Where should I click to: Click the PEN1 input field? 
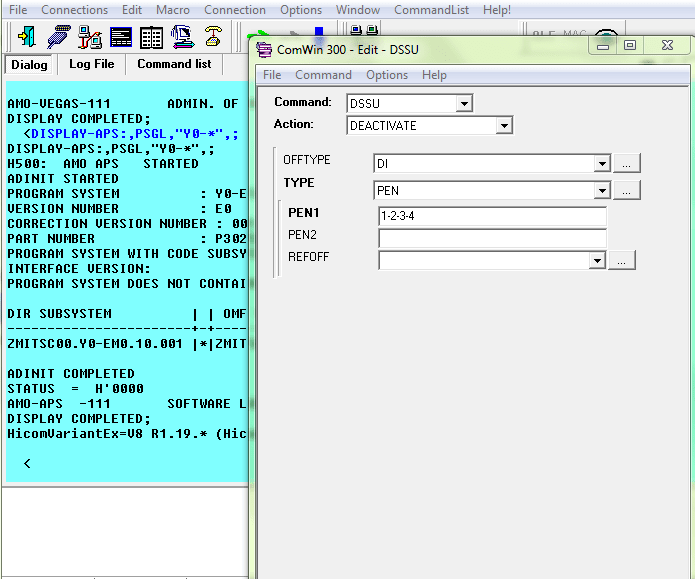pos(492,216)
